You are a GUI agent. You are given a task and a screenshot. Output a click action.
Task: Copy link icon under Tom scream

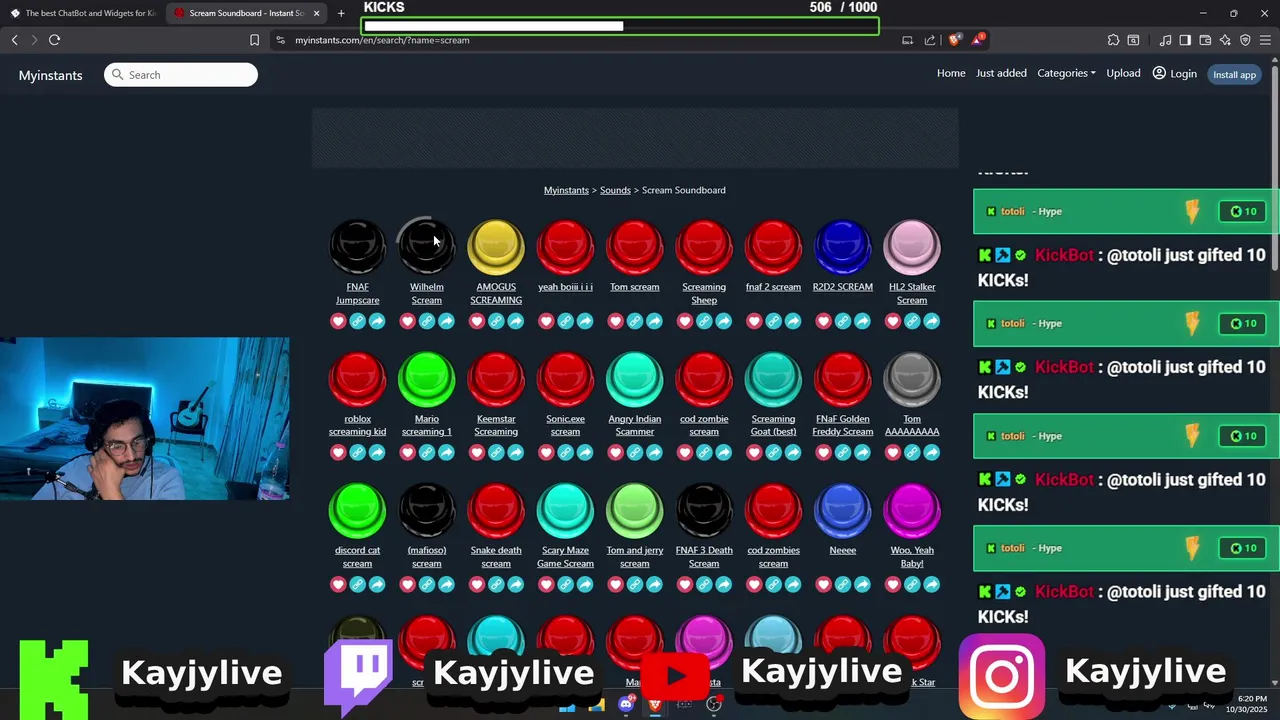635,321
